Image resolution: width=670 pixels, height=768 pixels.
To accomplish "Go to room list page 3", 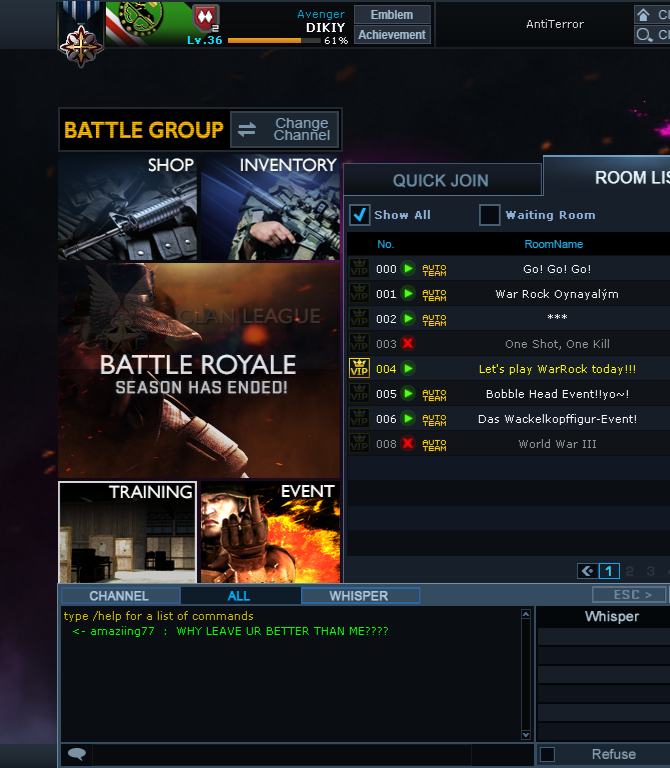I will pyautogui.click(x=650, y=571).
